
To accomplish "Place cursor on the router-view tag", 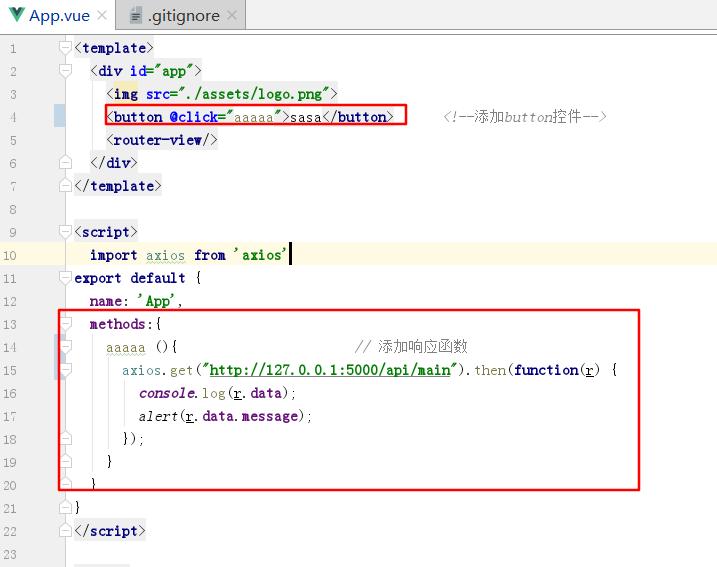I will pos(160,140).
